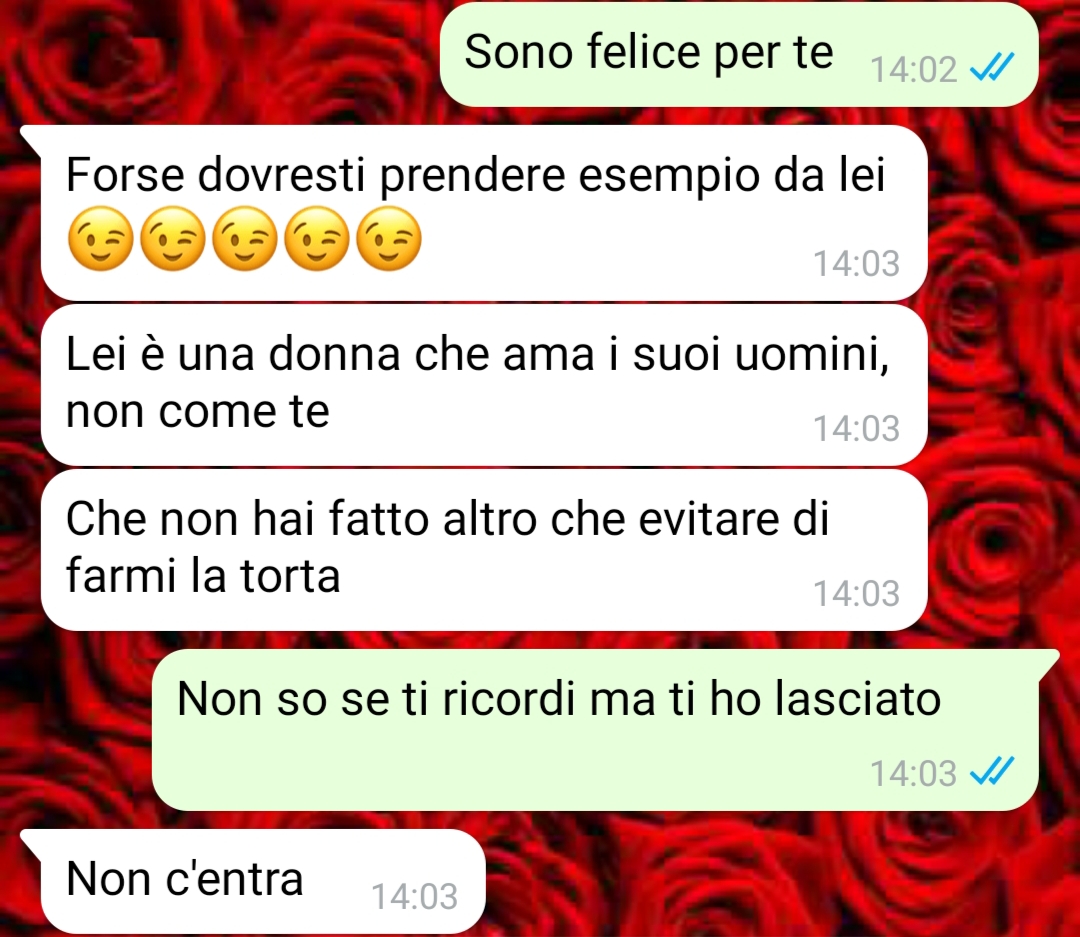This screenshot has height=937, width=1080.
Task: Click the second winking emoji
Action: pos(173,238)
